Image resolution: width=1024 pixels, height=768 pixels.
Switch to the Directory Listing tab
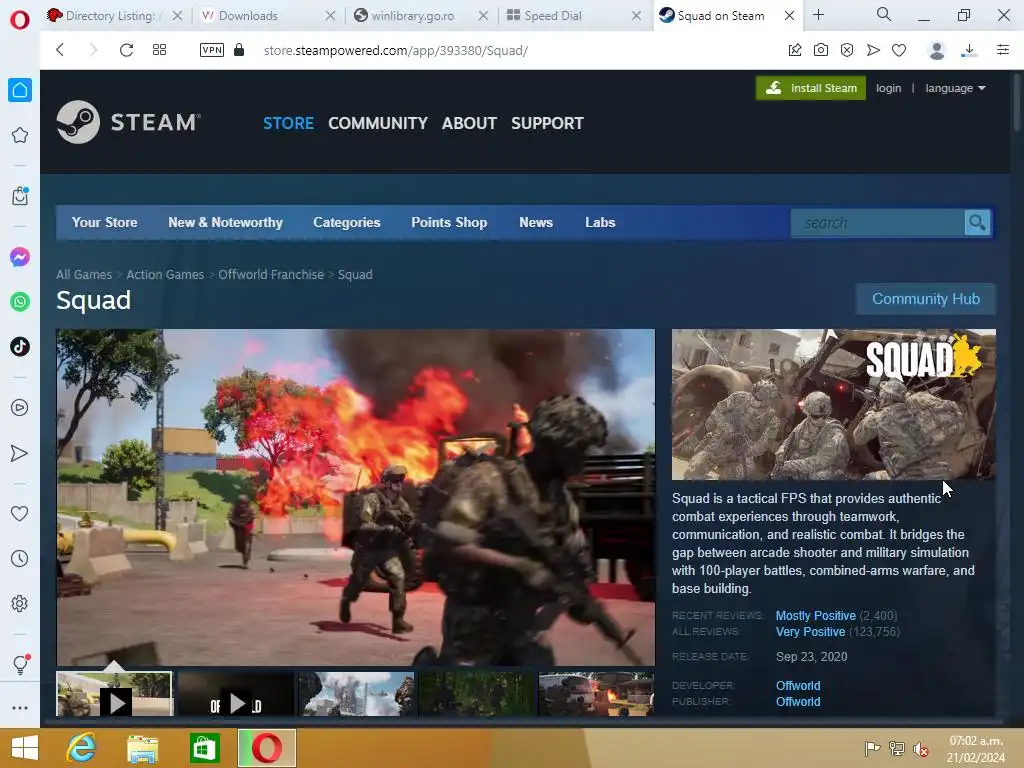pos(110,16)
